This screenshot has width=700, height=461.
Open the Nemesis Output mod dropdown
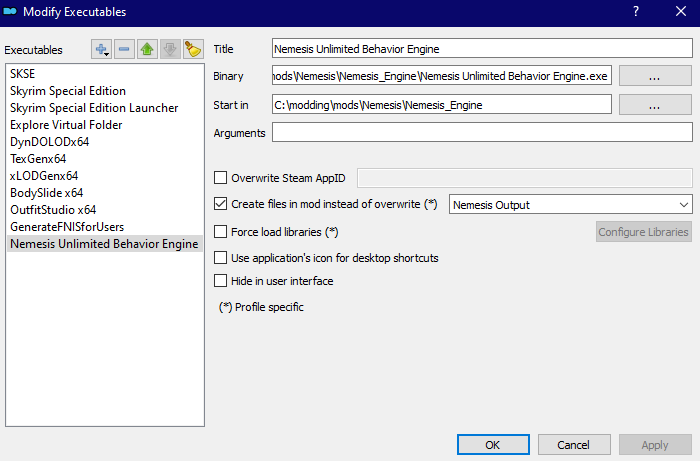pos(571,204)
